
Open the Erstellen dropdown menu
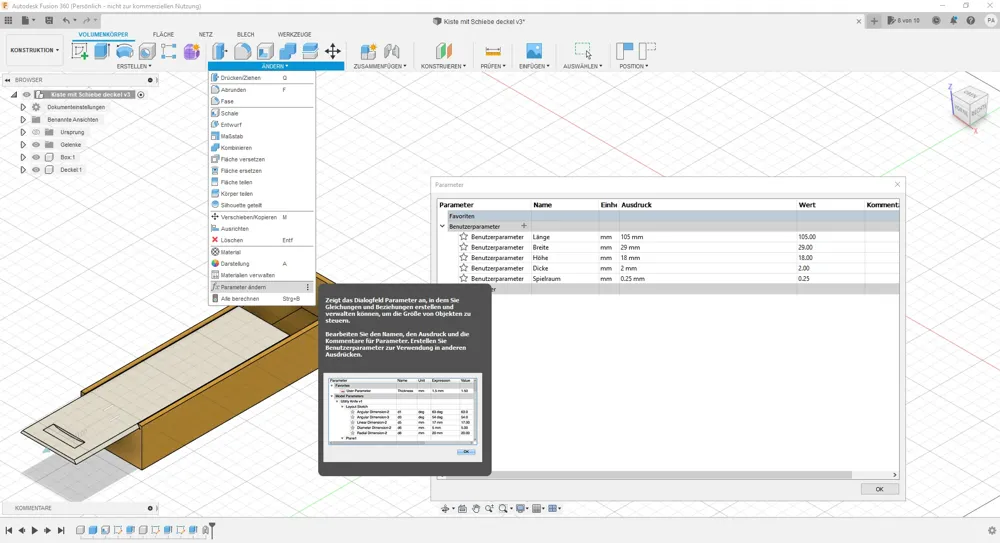tap(134, 66)
